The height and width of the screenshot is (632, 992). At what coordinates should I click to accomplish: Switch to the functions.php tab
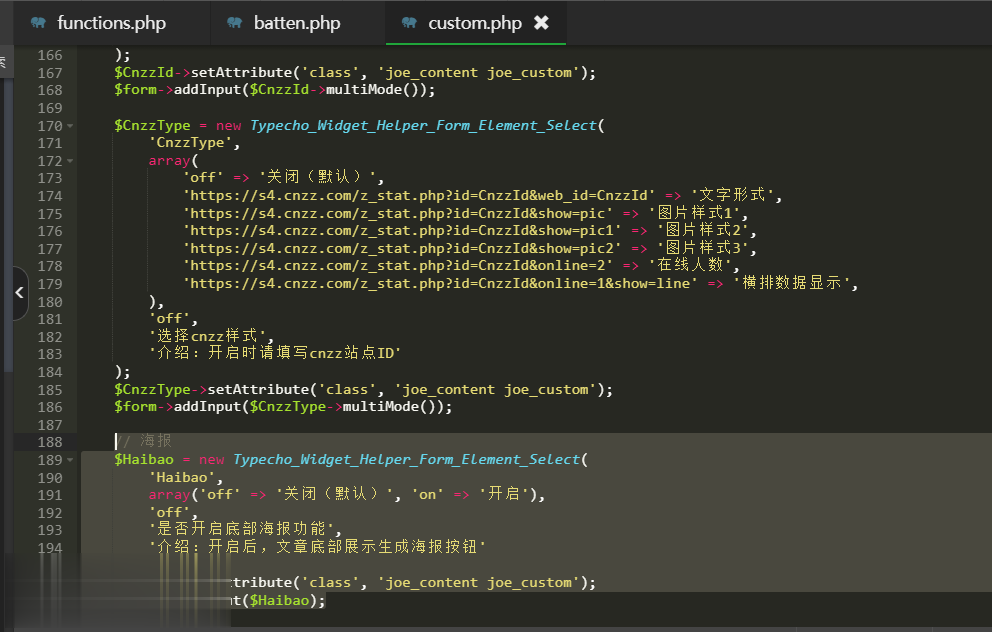(111, 23)
